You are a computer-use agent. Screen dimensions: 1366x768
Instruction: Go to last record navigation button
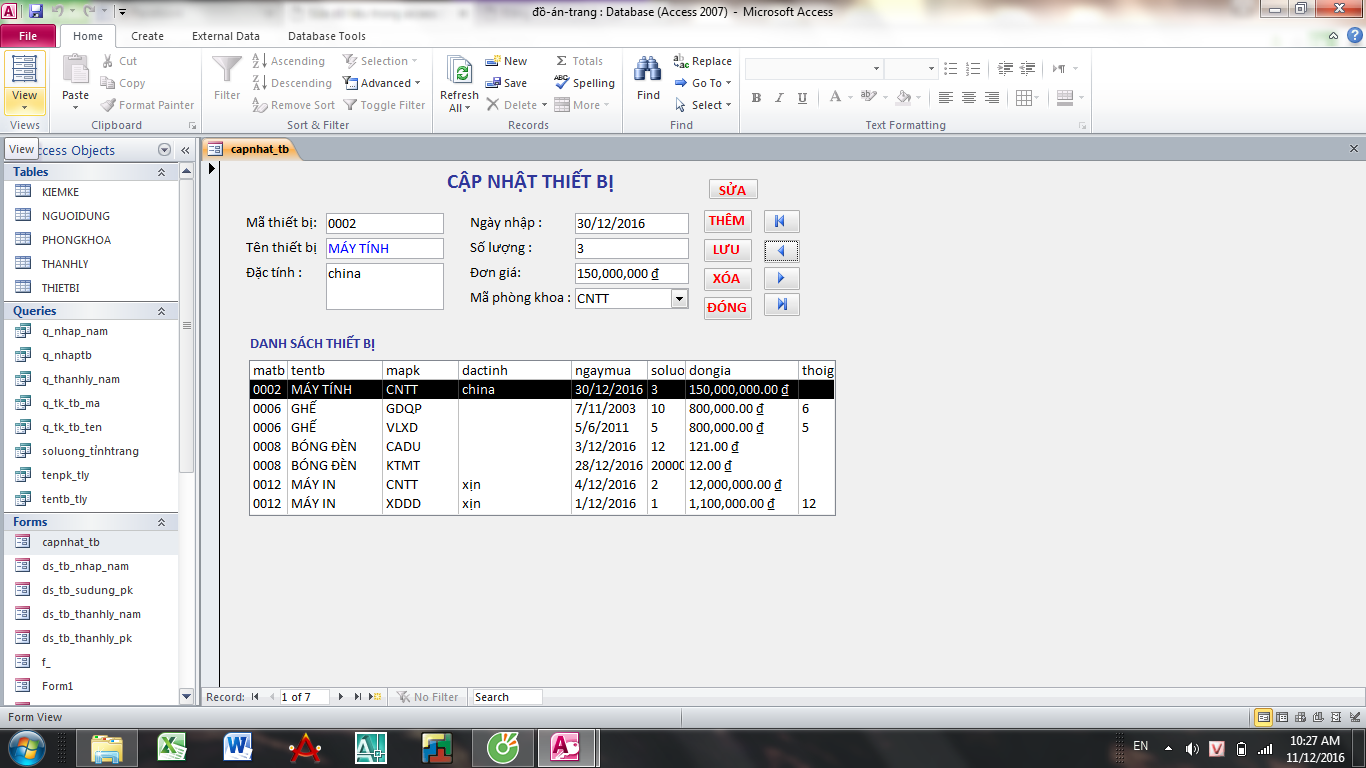tap(781, 305)
